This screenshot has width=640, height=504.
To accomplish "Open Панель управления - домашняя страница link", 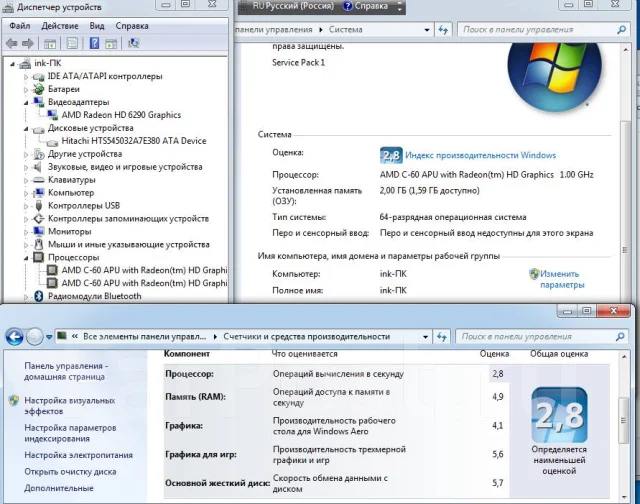I will point(65,371).
